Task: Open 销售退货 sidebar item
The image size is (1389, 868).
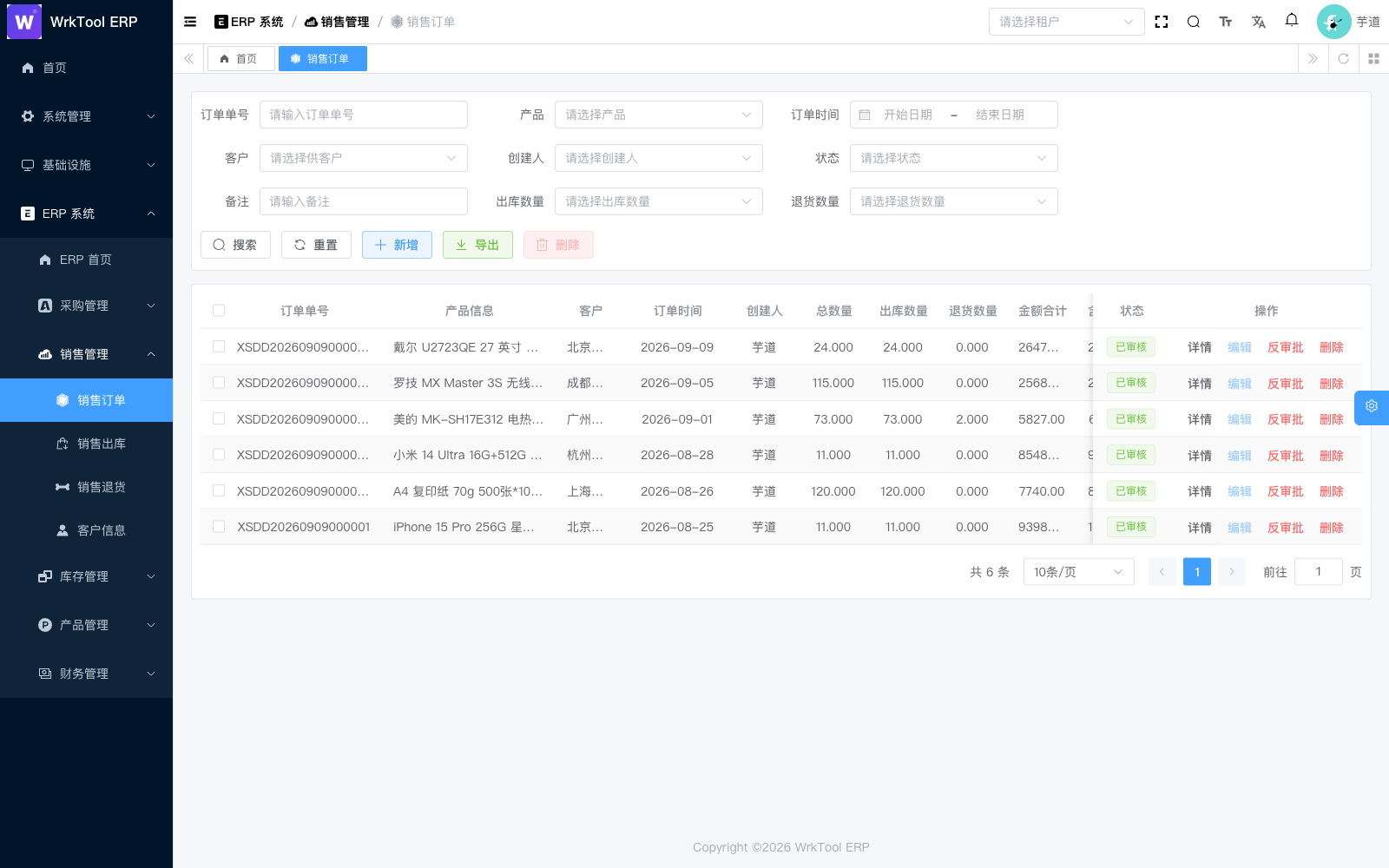Action: click(x=87, y=487)
